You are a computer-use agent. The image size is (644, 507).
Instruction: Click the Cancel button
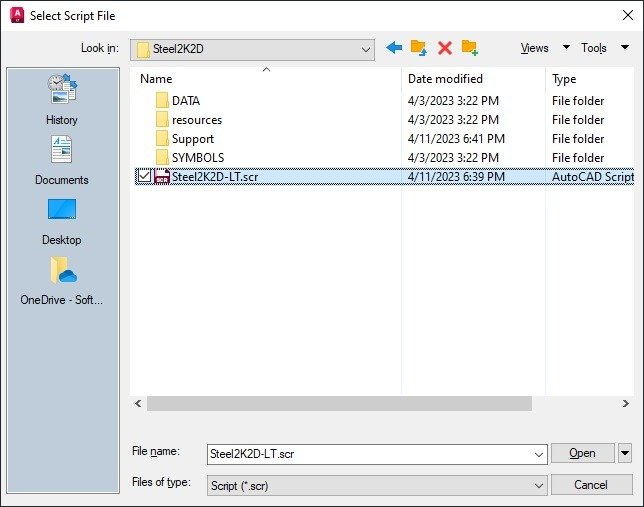[591, 485]
